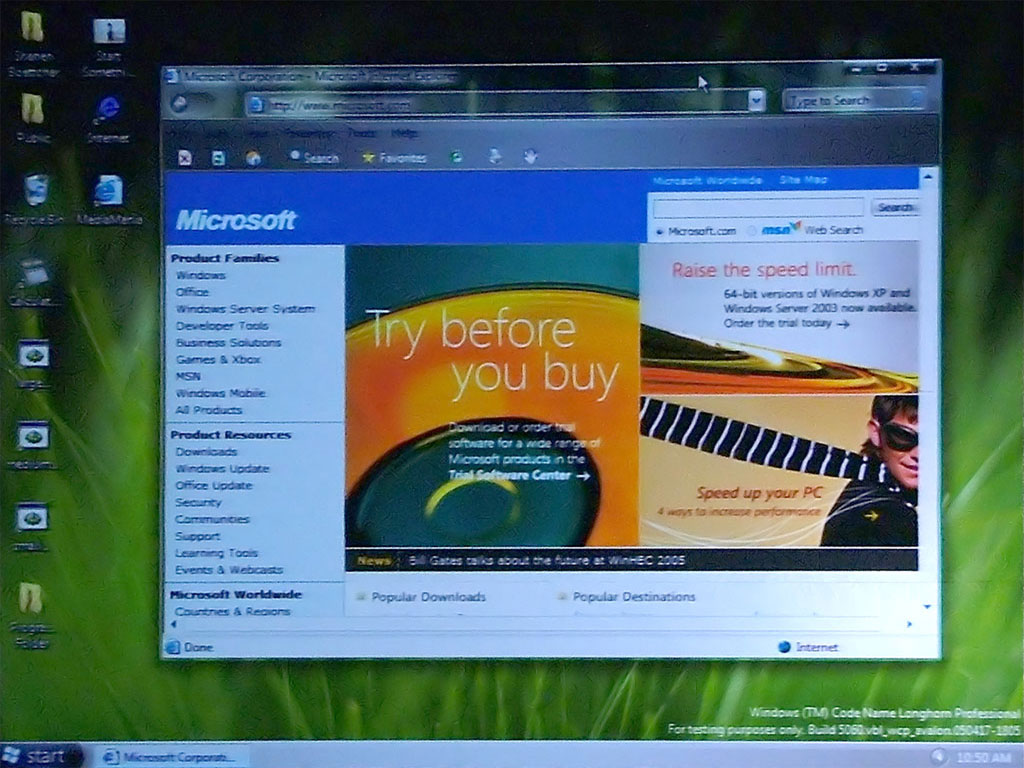Open Search from the browser toolbar
The width and height of the screenshot is (1024, 768).
click(x=314, y=157)
